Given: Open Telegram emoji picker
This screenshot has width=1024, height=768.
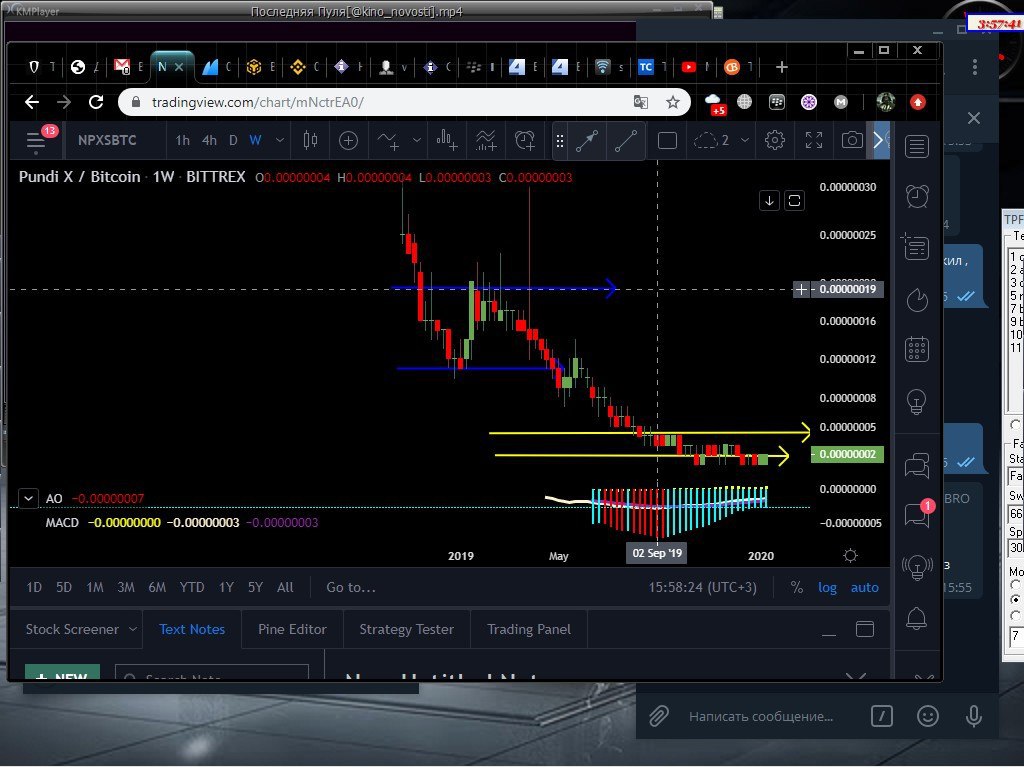Looking at the screenshot, I should [927, 716].
